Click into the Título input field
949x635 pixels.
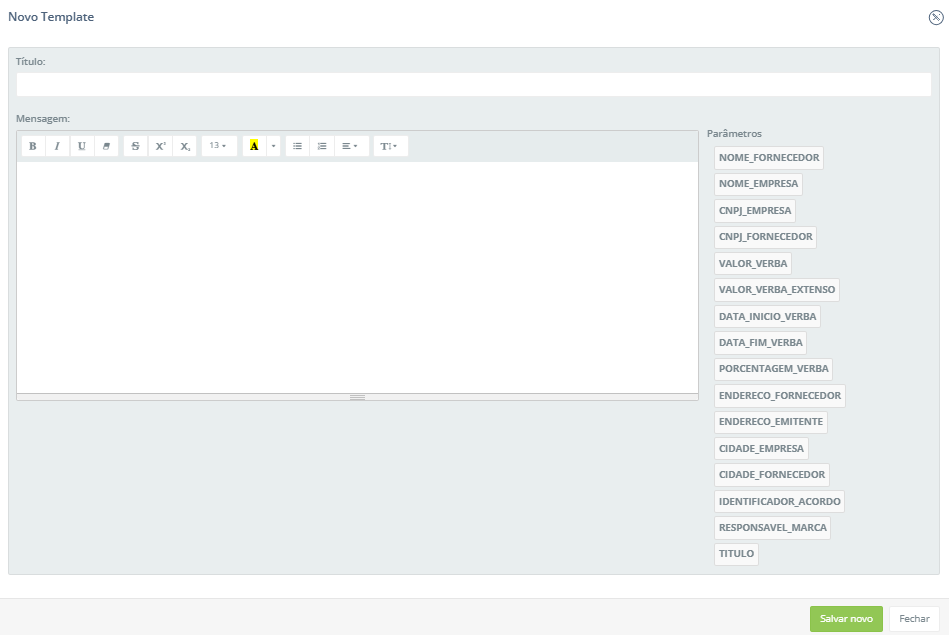(473, 85)
